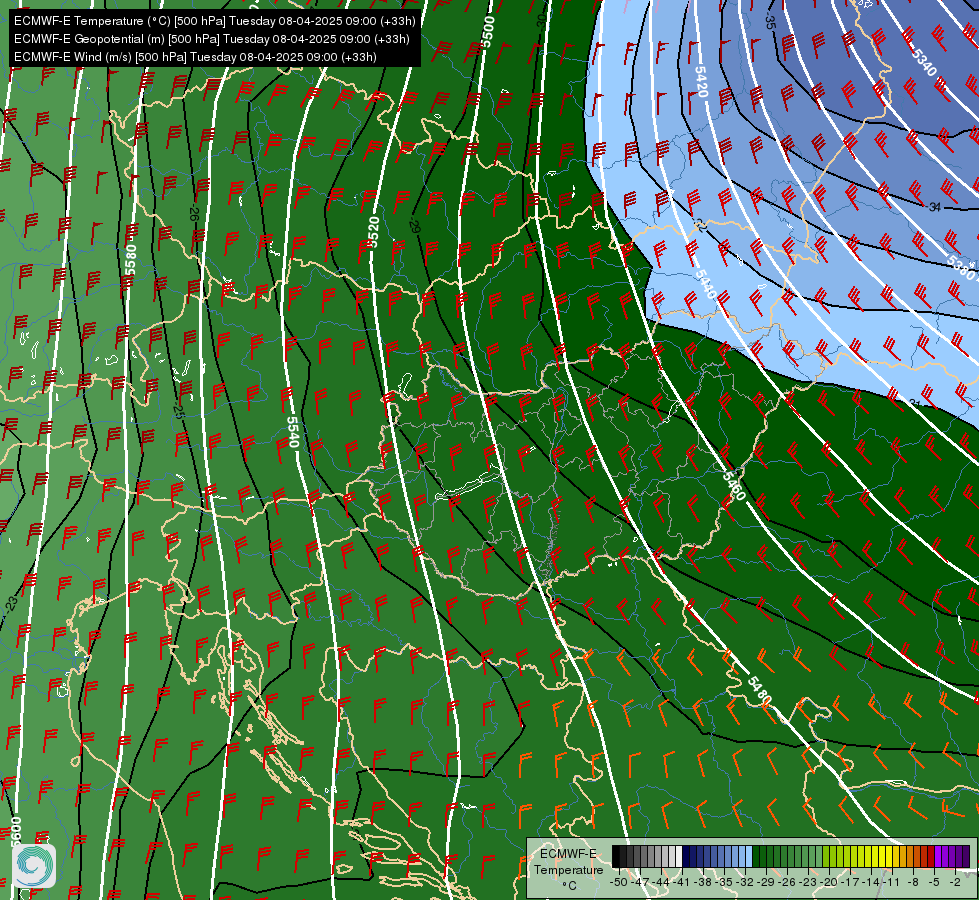The width and height of the screenshot is (979, 900).
Task: Click the -2 legend scale value
Action: pyautogui.click(x=955, y=882)
